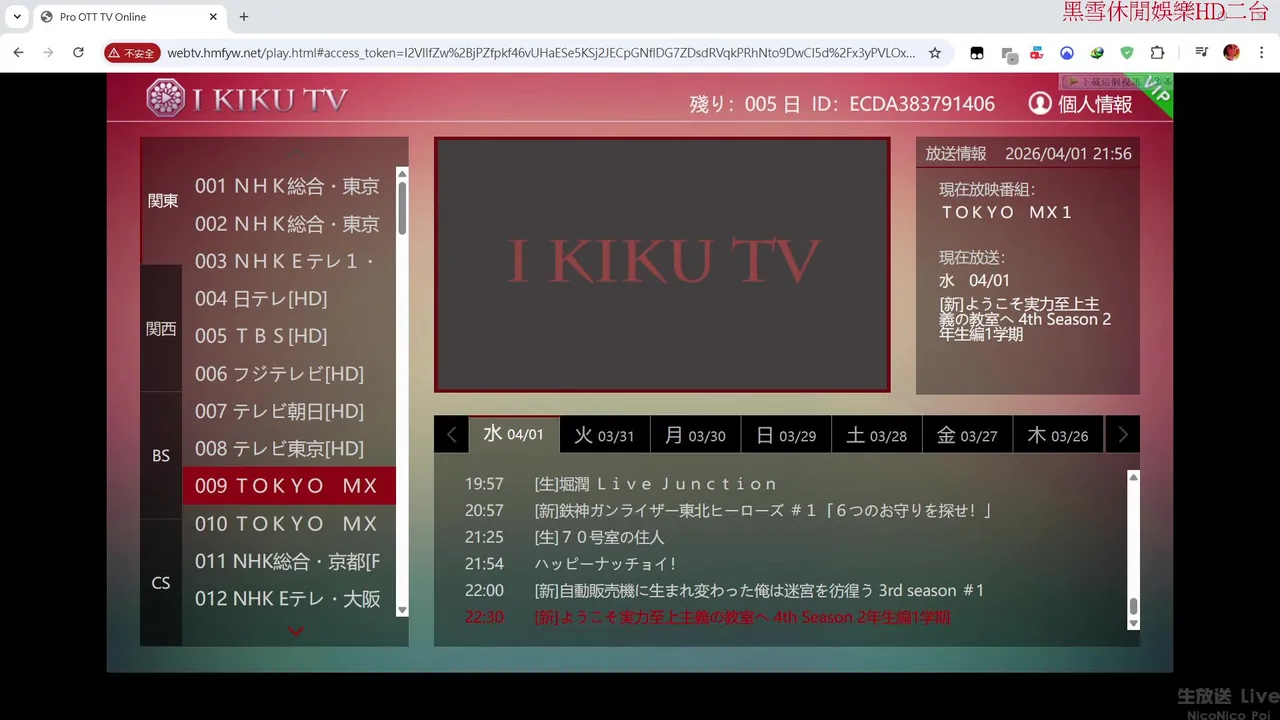Image resolution: width=1280 pixels, height=720 pixels.
Task: Open the media controls music icon
Action: [x=1201, y=53]
